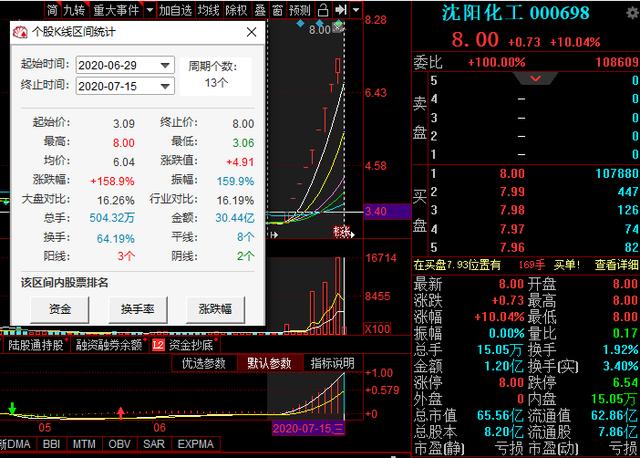
Task: Click the settings gear icon beside 沈阳化工 000698
Action: pyautogui.click(x=633, y=13)
